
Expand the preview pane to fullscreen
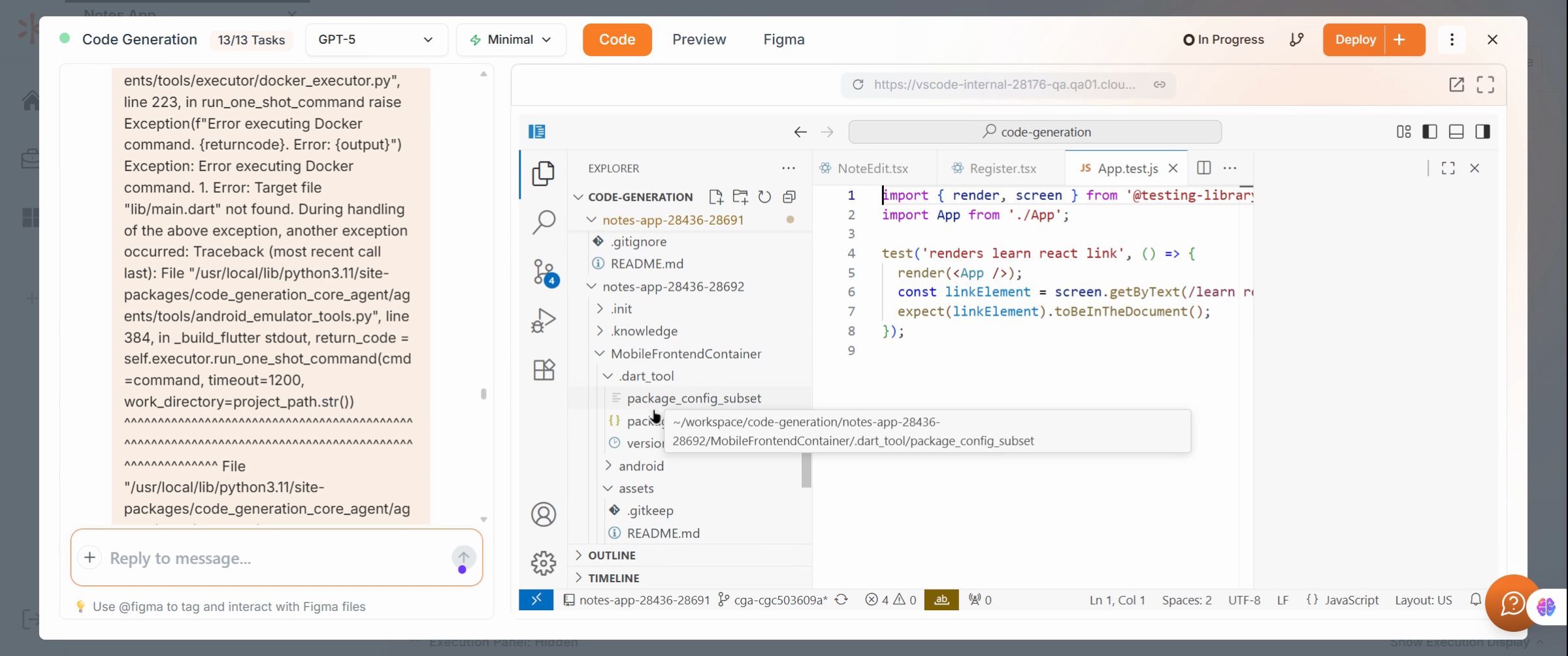(x=1485, y=84)
